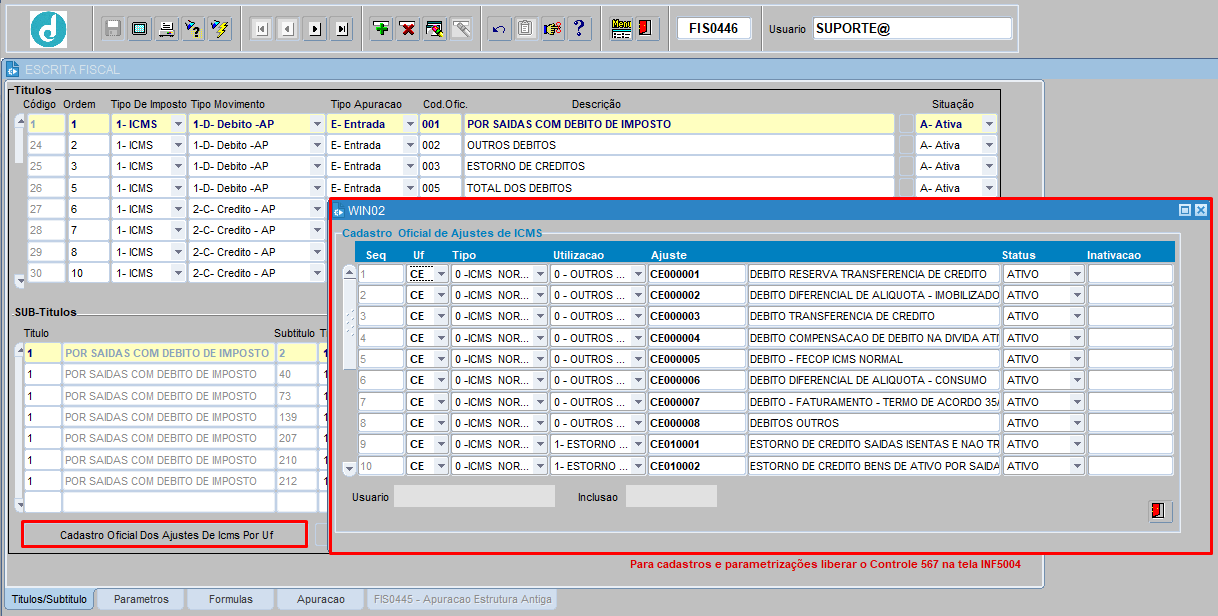Select the Save record icon
Image resolution: width=1218 pixels, height=616 pixels.
tap(112, 28)
